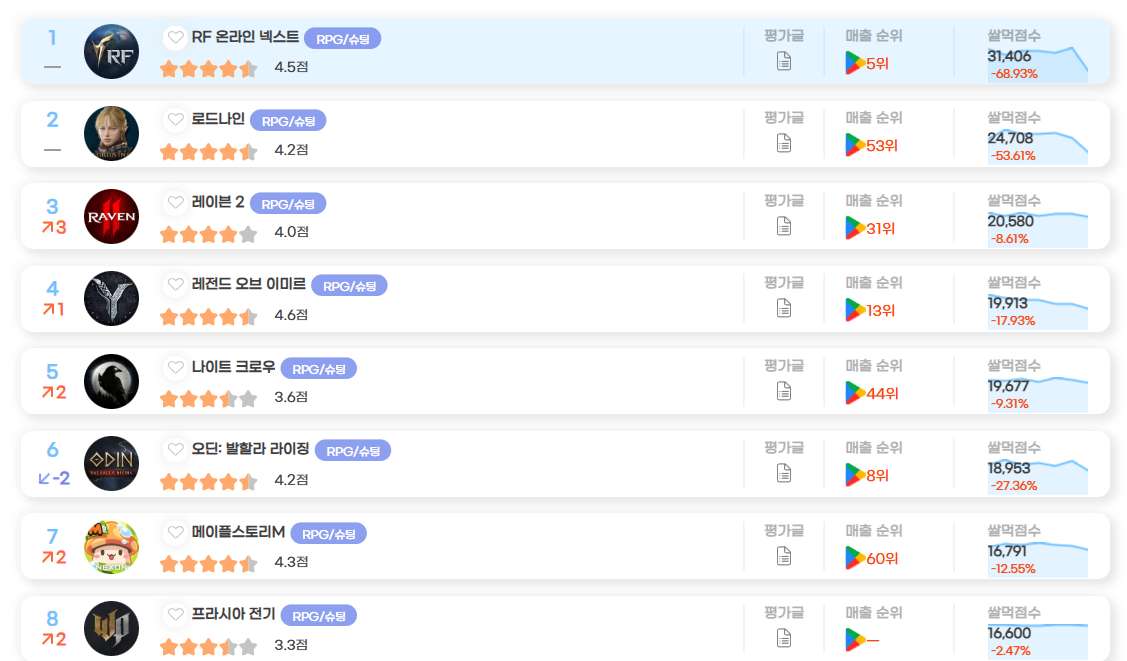Open the 메이플스토리M title link
Screen dimensions: 1127x661
tap(238, 532)
